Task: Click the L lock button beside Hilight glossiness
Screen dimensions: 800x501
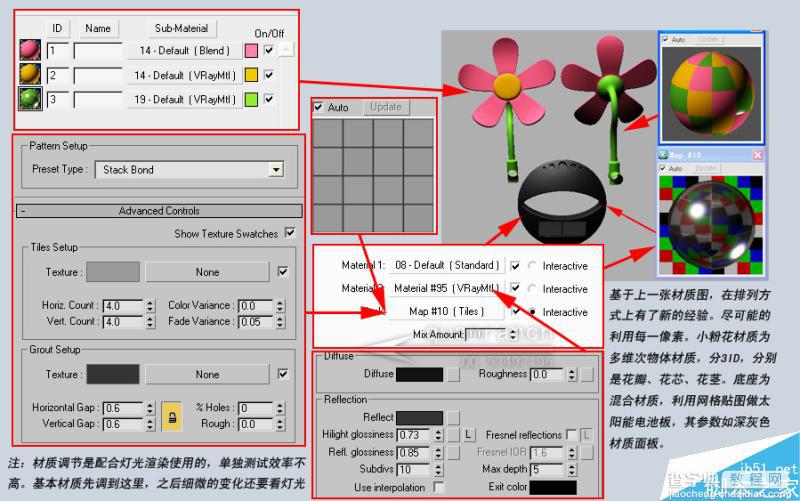Action: (468, 435)
